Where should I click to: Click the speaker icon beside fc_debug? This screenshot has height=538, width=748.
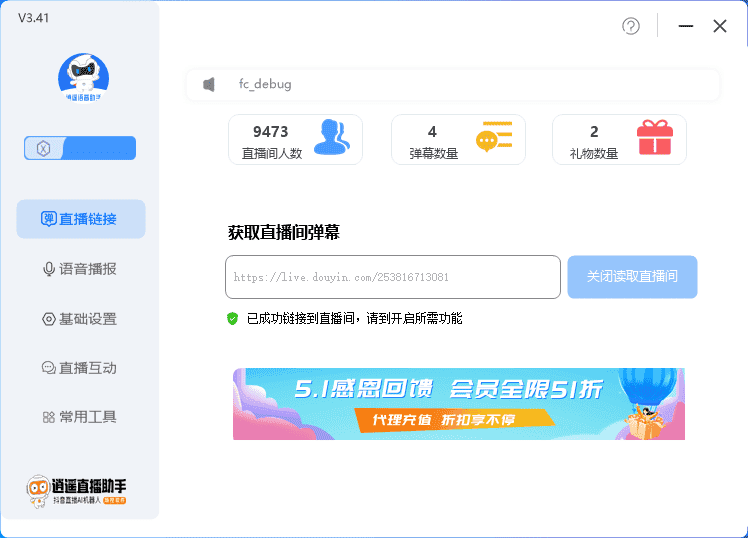point(209,85)
